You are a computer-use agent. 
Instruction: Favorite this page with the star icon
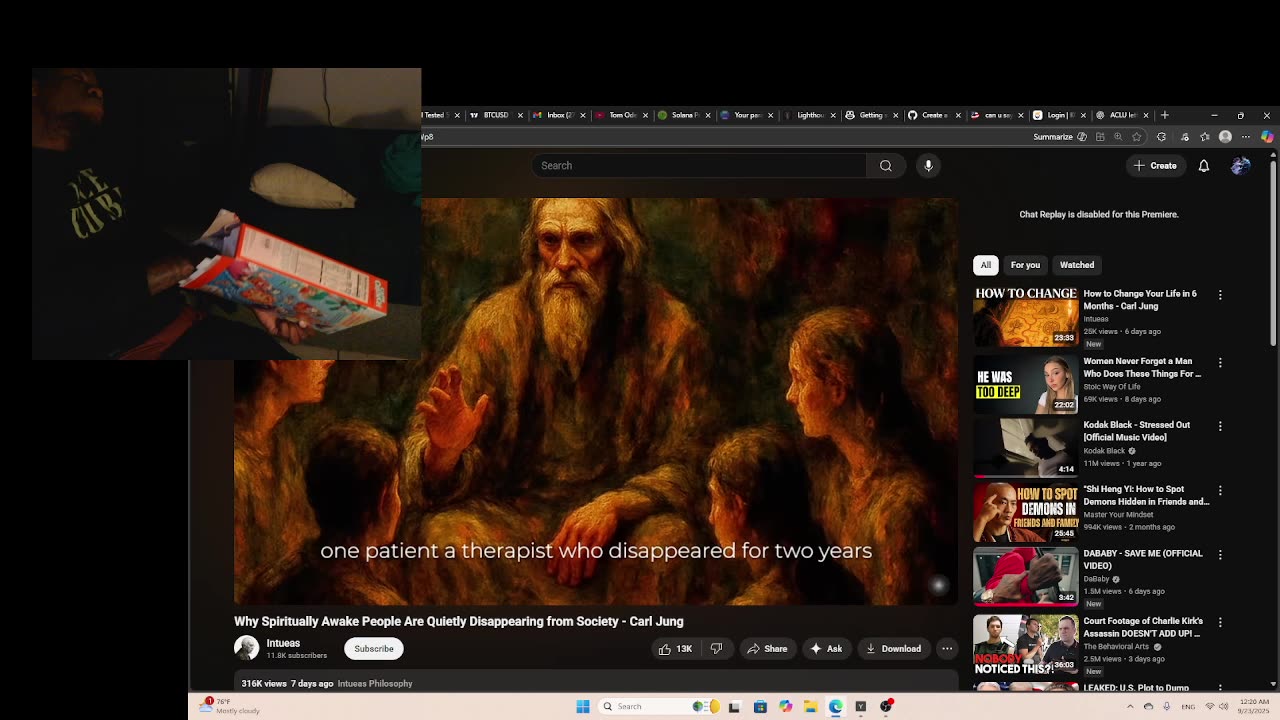tap(1136, 137)
